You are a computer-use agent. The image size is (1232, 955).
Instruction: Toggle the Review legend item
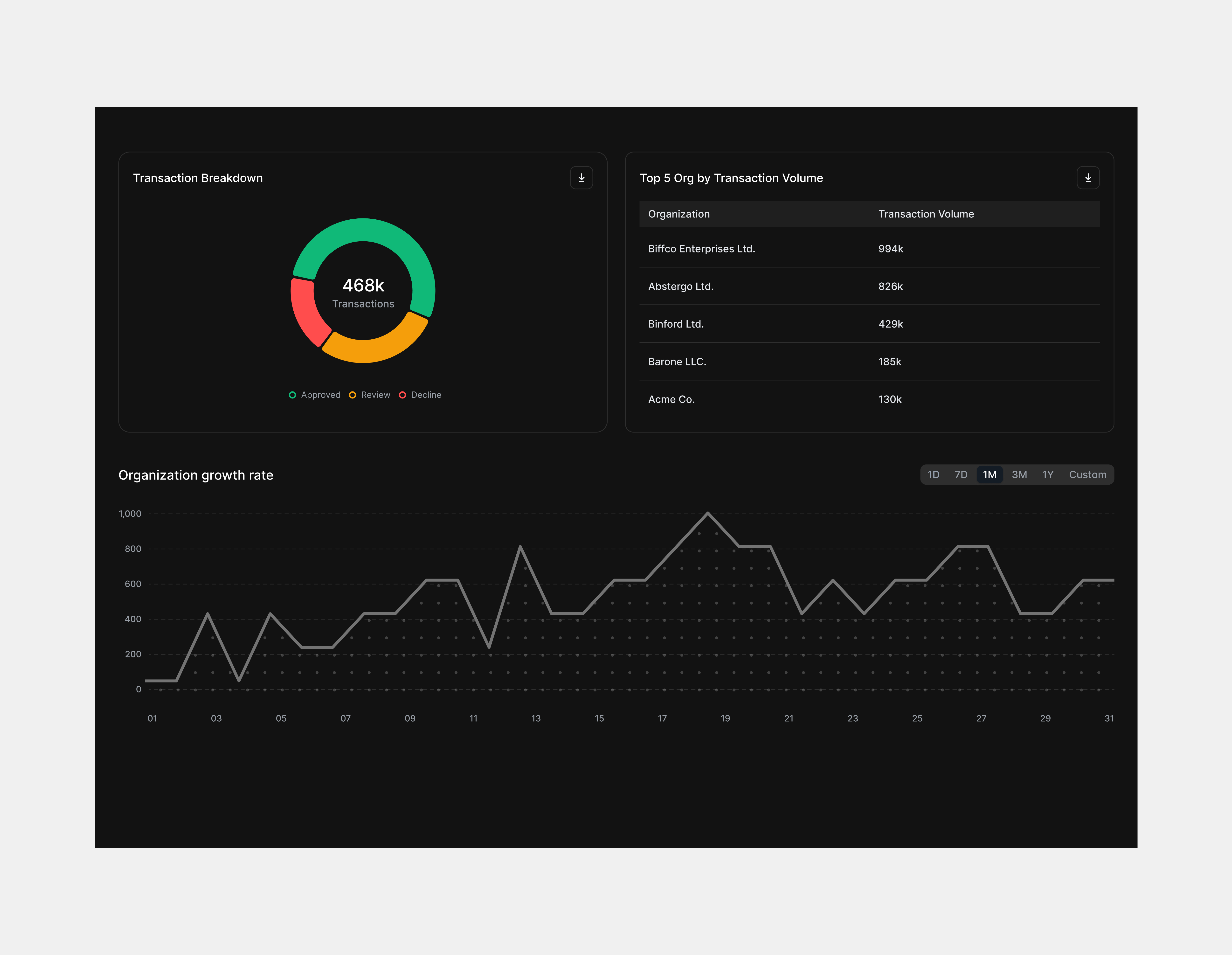[369, 395]
